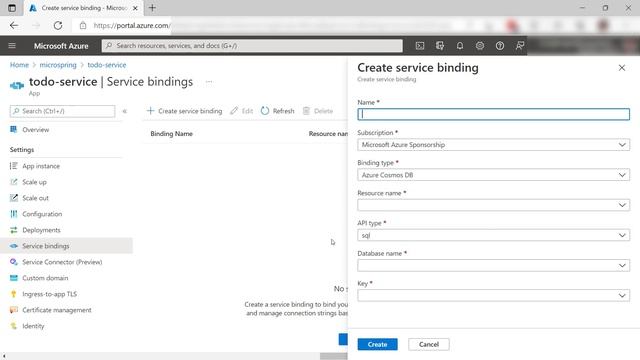Sort by Binding Name column header
This screenshot has height=360, width=640.
tap(171, 133)
